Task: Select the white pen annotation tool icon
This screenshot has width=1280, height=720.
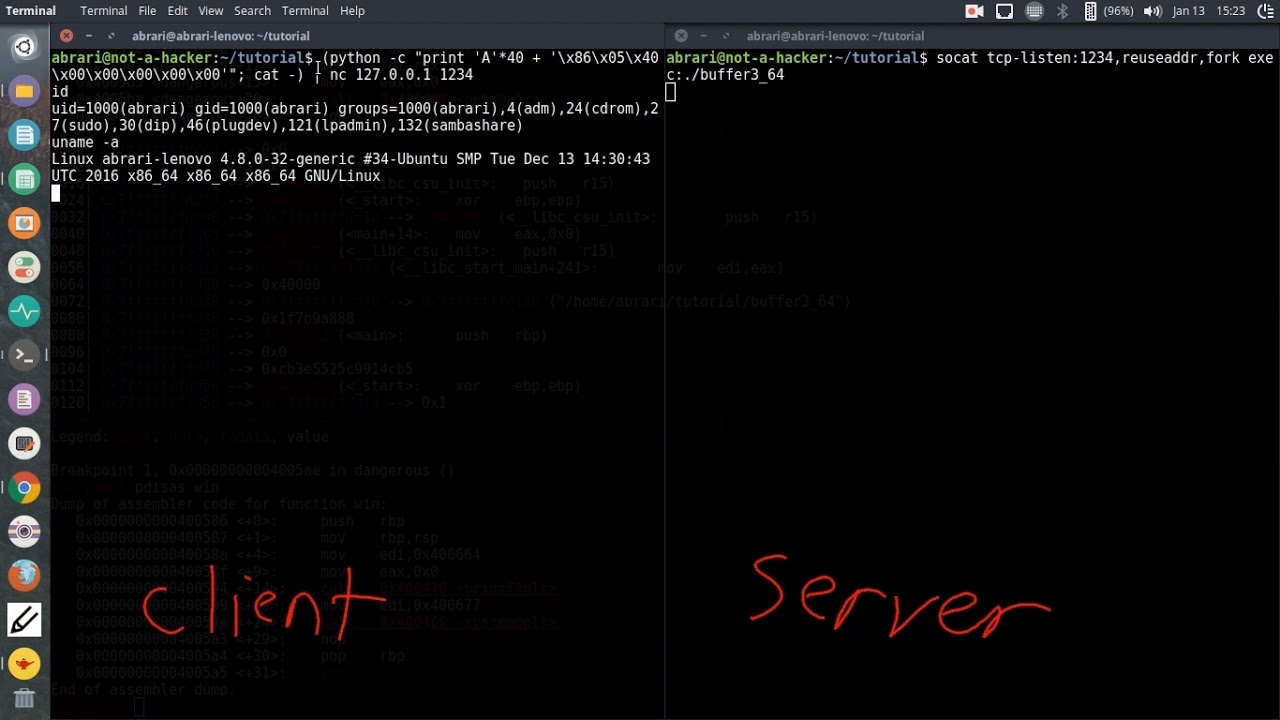Action: coord(24,620)
